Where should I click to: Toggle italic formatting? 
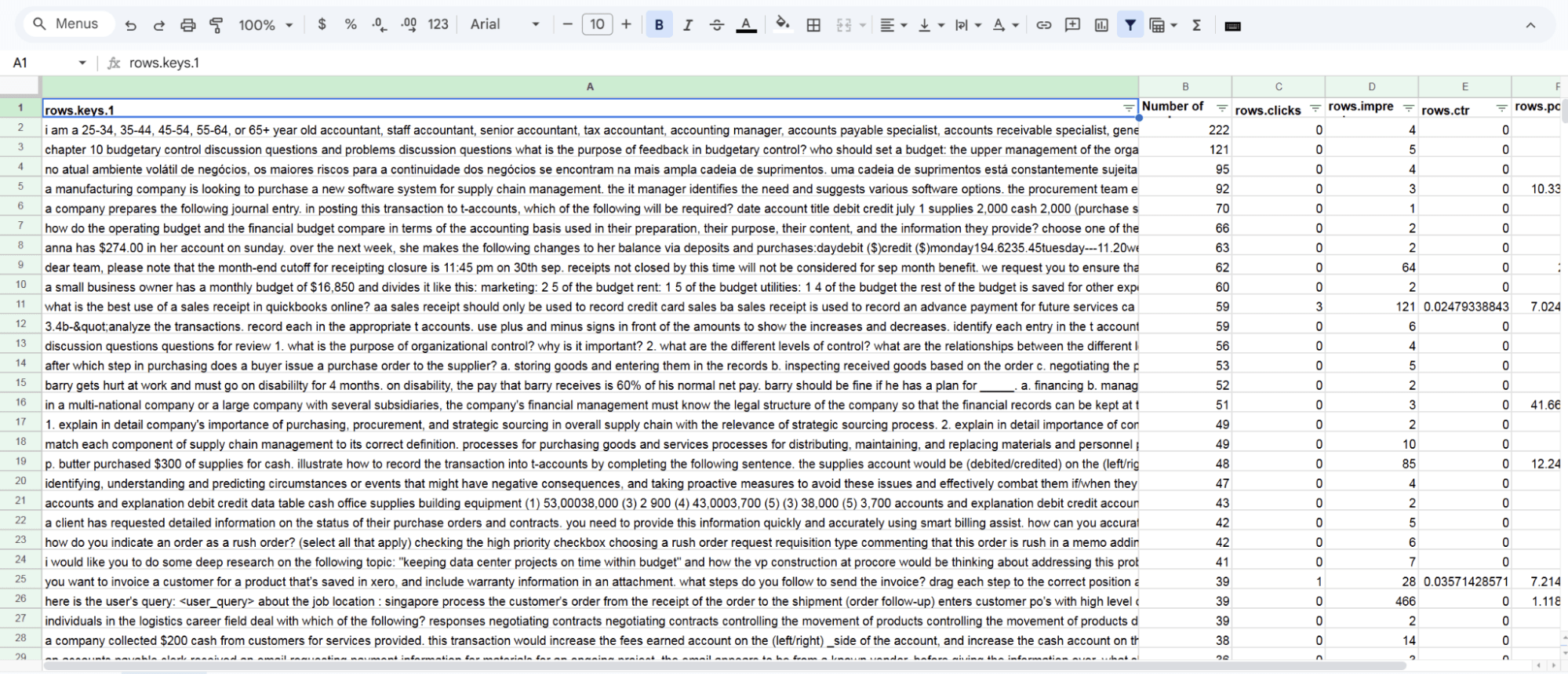(688, 25)
